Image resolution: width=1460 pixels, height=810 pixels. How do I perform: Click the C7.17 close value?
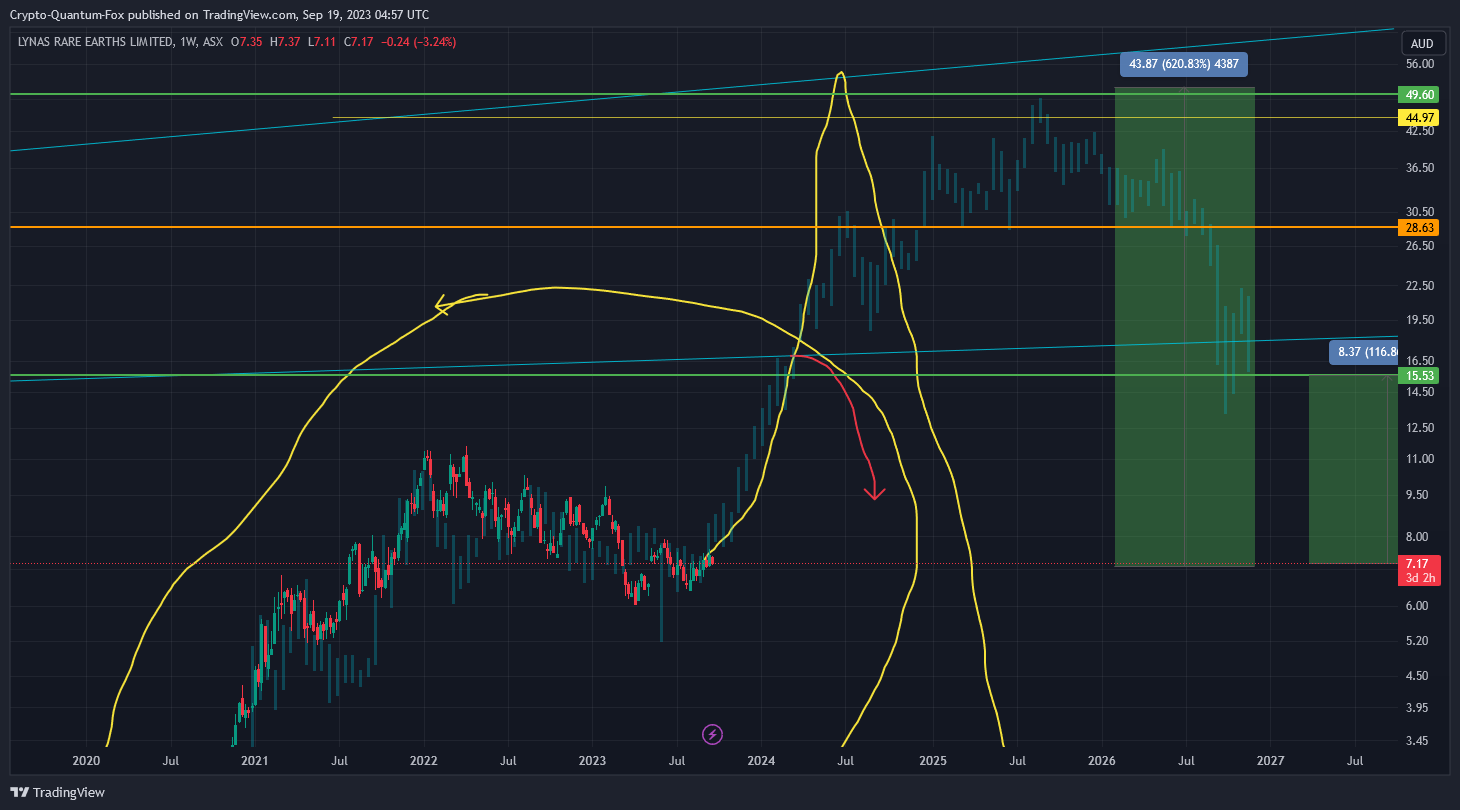click(359, 42)
